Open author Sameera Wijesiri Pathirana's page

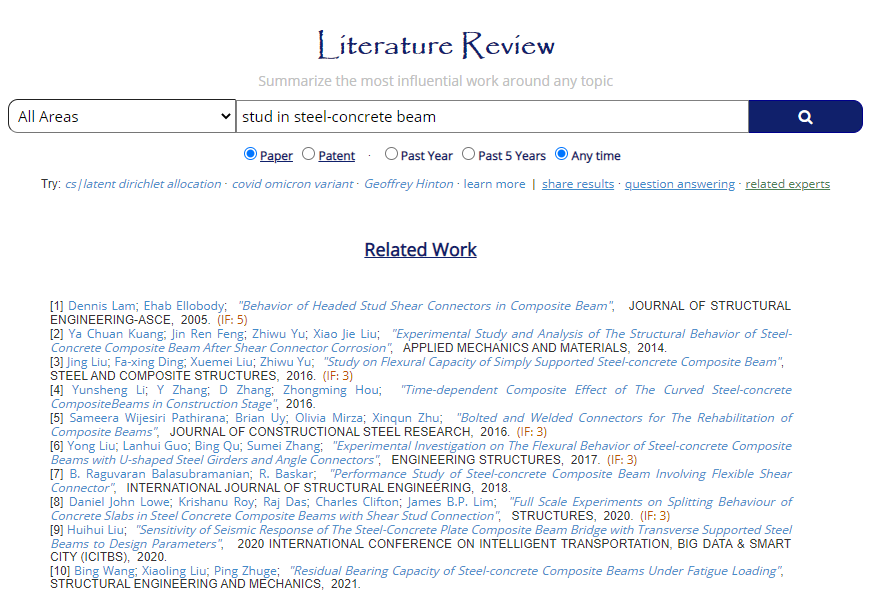(147, 418)
